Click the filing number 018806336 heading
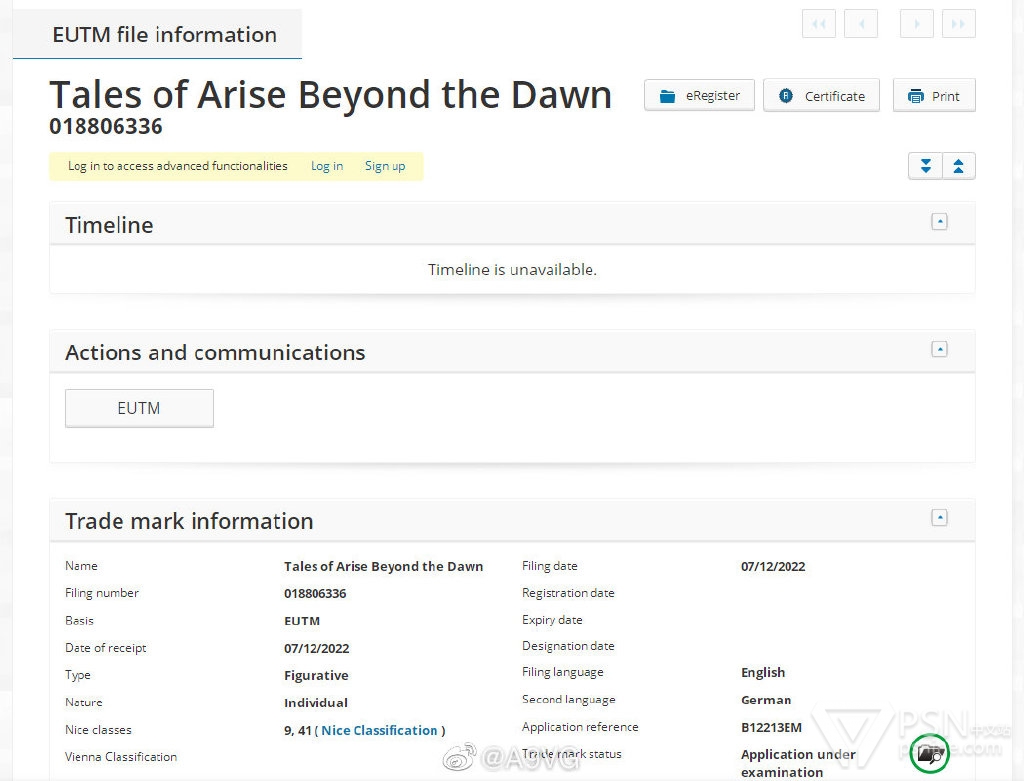Viewport: 1024px width, 781px height. click(x=106, y=127)
